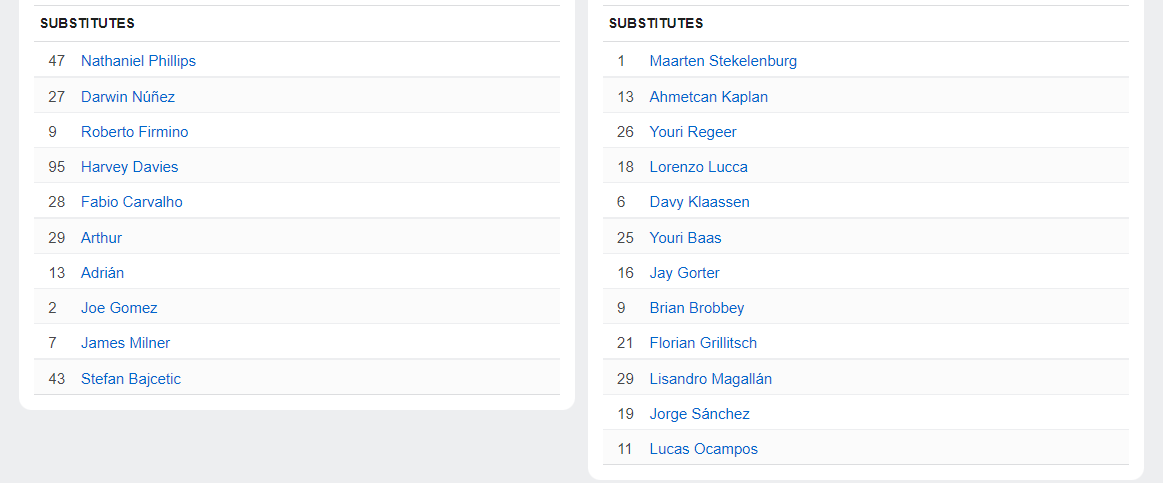Open Brian Brobbey profile link

point(696,308)
